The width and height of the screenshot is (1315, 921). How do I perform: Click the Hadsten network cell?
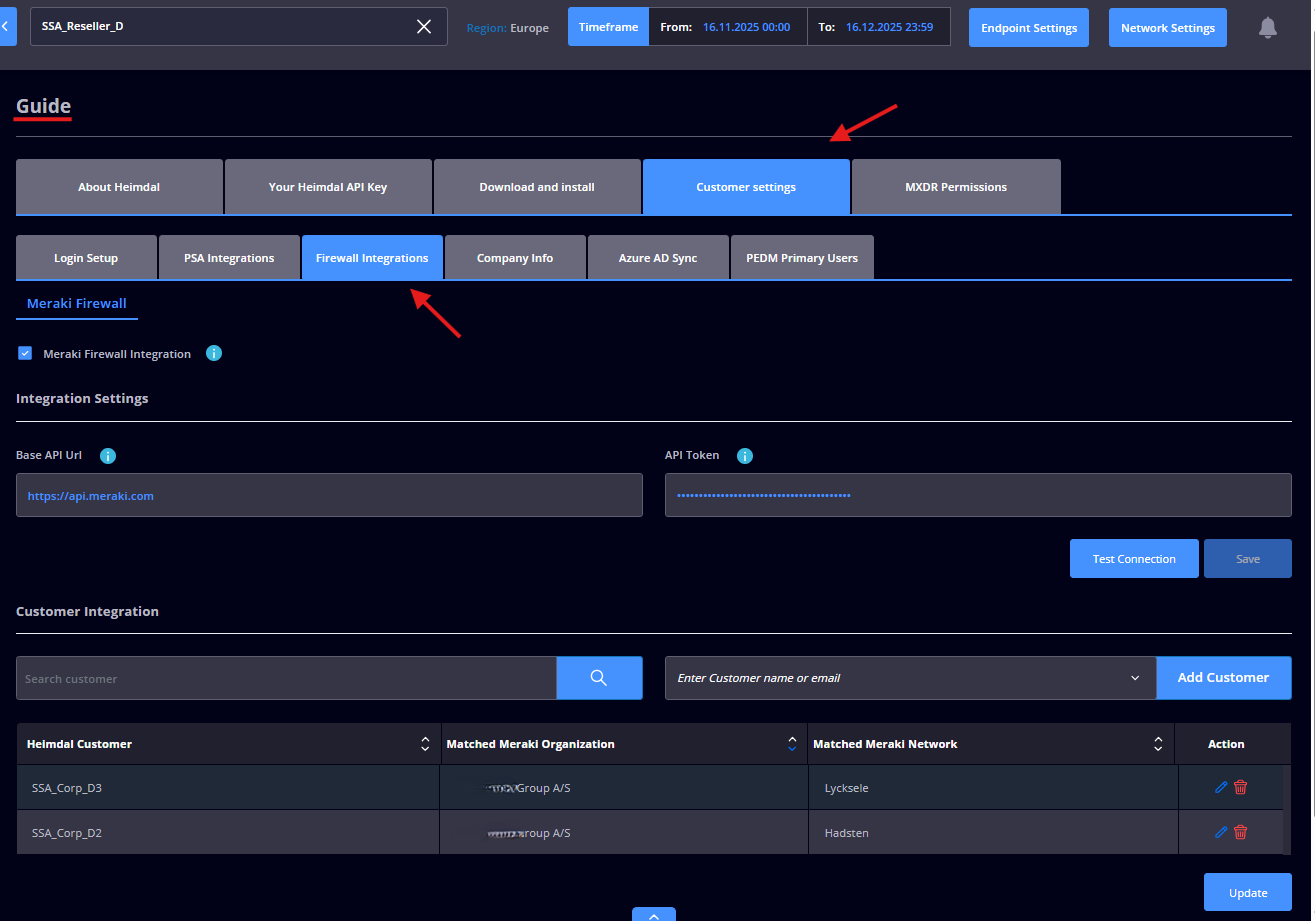tap(993, 832)
